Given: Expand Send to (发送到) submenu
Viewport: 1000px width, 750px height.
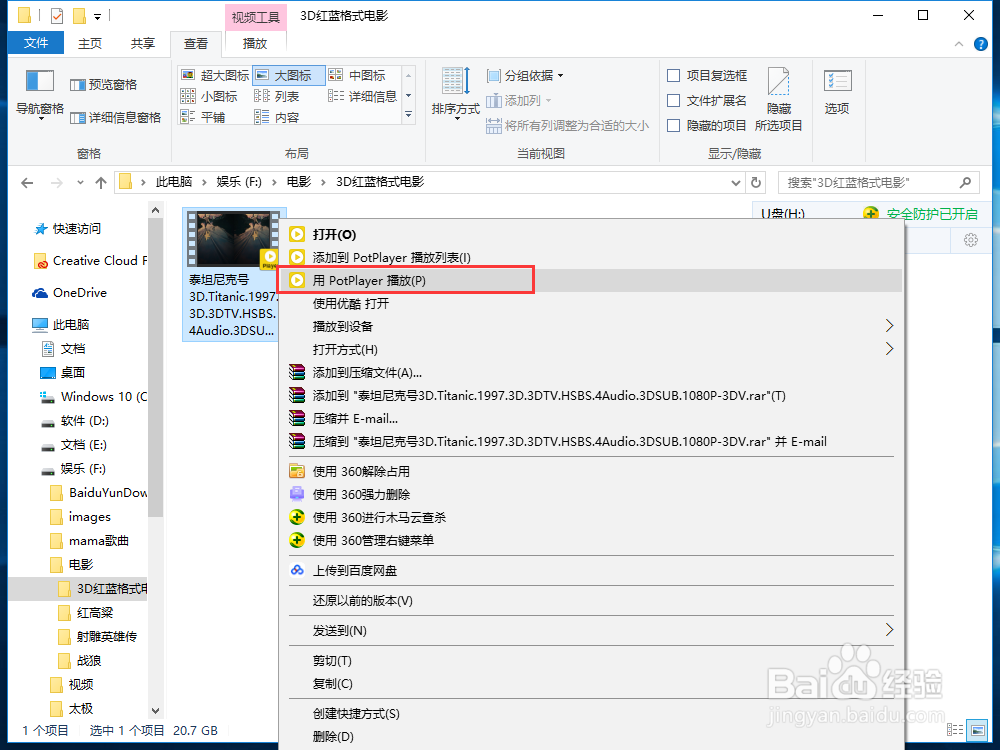Looking at the screenshot, I should 889,630.
